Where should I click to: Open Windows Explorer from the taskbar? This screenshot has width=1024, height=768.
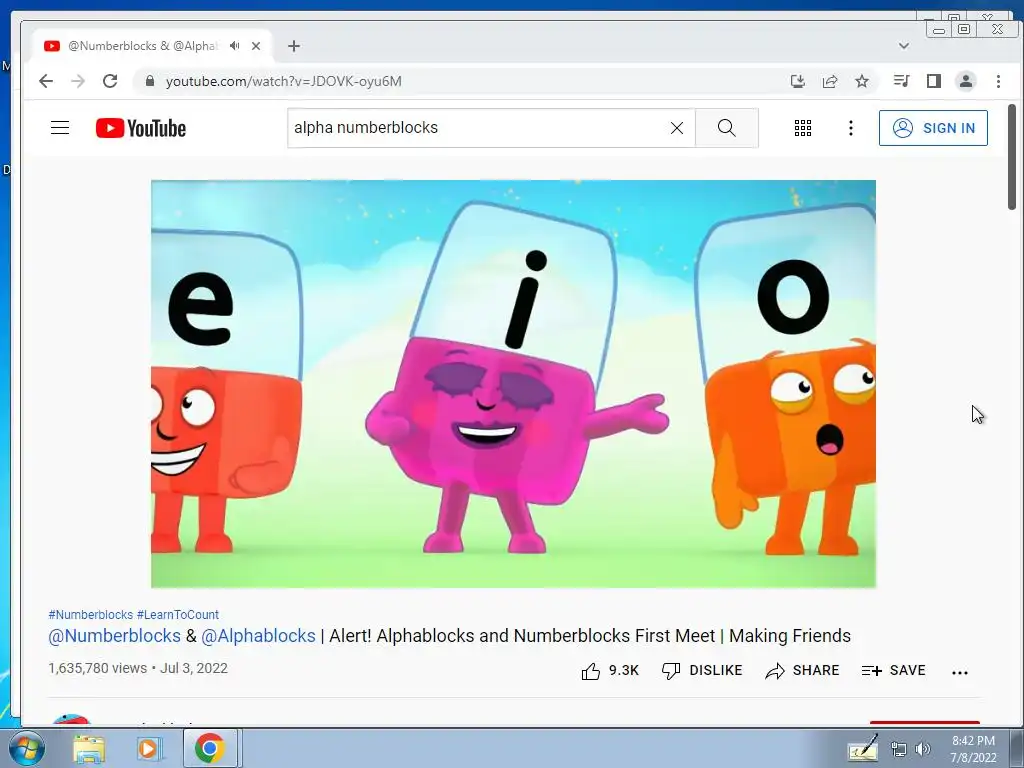(x=89, y=748)
